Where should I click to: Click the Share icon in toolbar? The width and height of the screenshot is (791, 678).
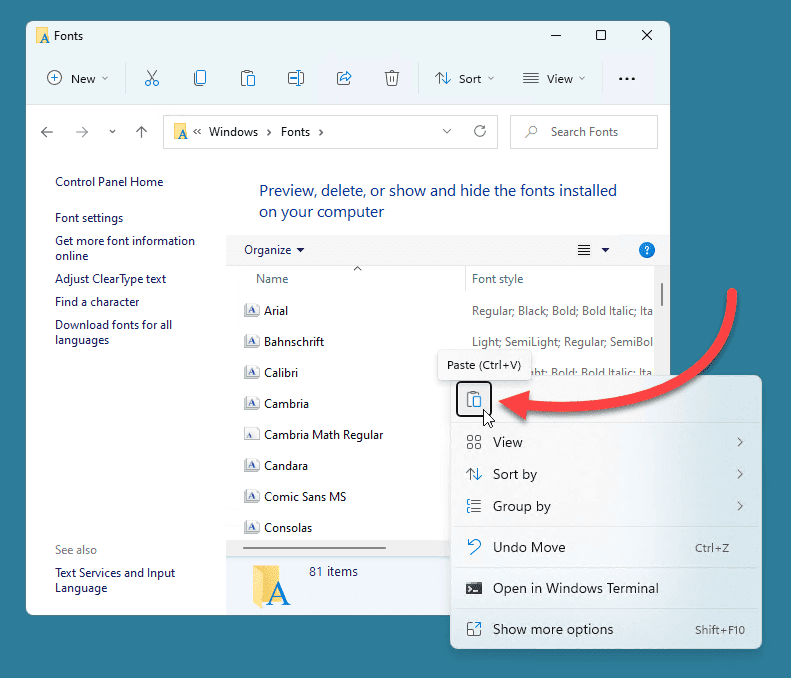(x=344, y=78)
